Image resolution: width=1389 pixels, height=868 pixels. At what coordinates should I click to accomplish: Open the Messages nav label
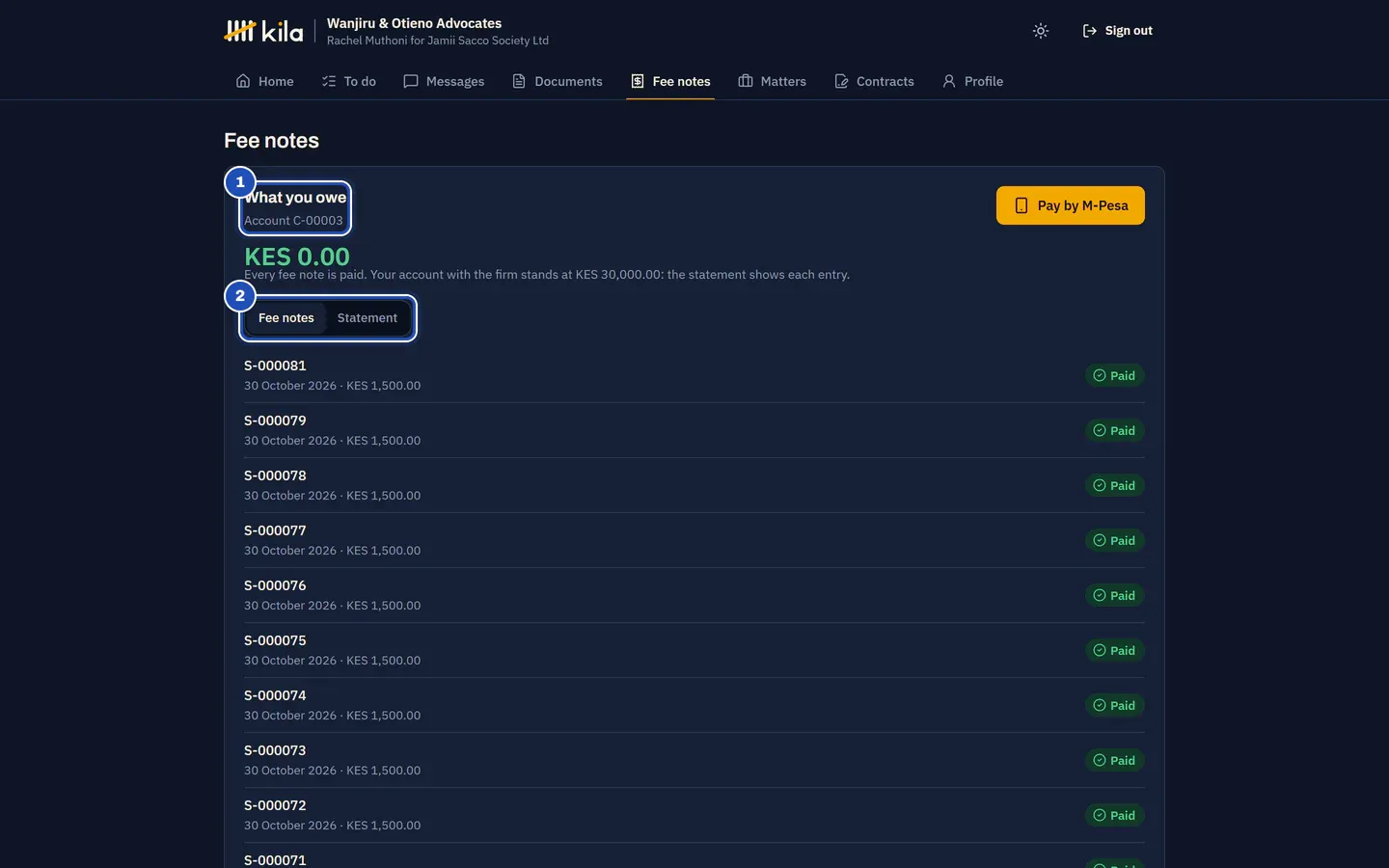point(455,81)
